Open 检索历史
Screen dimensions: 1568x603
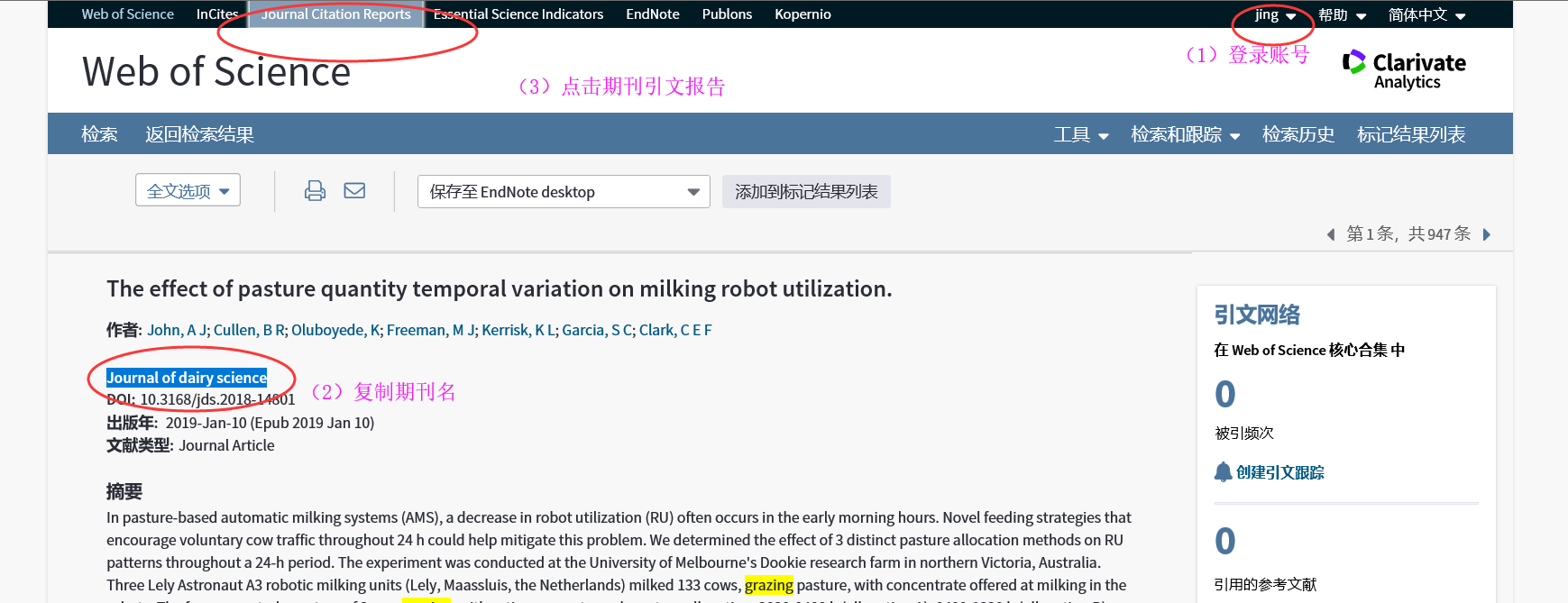tap(1297, 134)
